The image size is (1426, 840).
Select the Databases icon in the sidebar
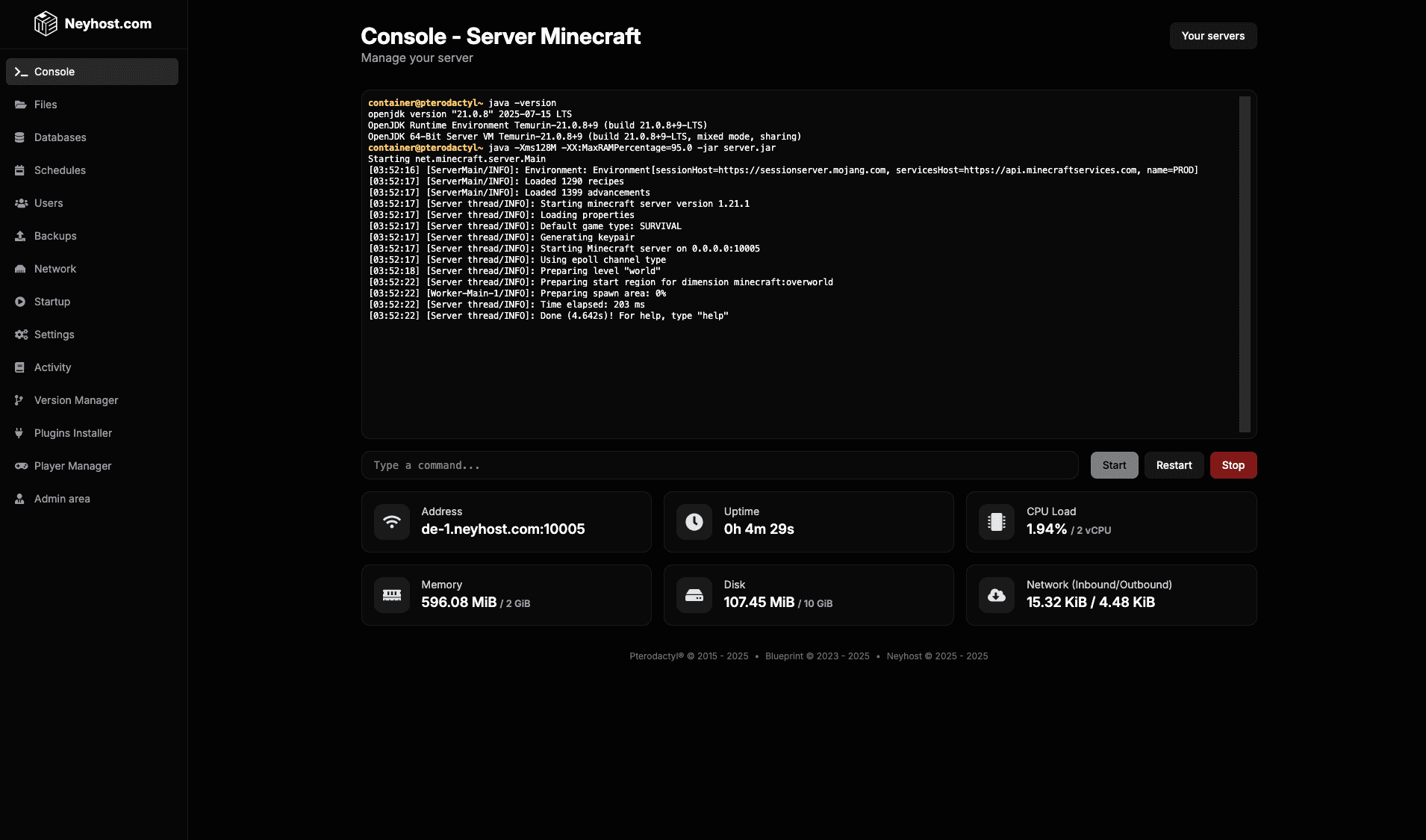(19, 137)
